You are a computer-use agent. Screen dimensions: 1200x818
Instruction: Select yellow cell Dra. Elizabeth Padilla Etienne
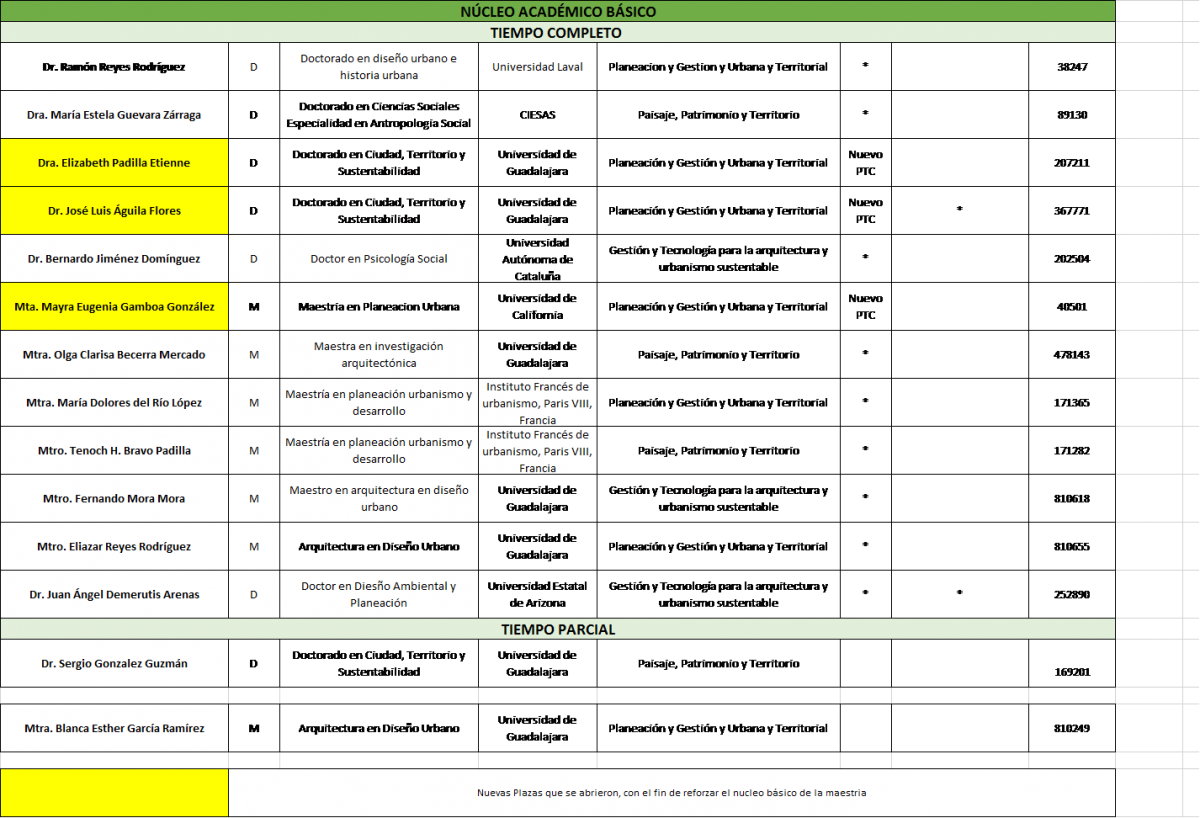pyautogui.click(x=114, y=163)
